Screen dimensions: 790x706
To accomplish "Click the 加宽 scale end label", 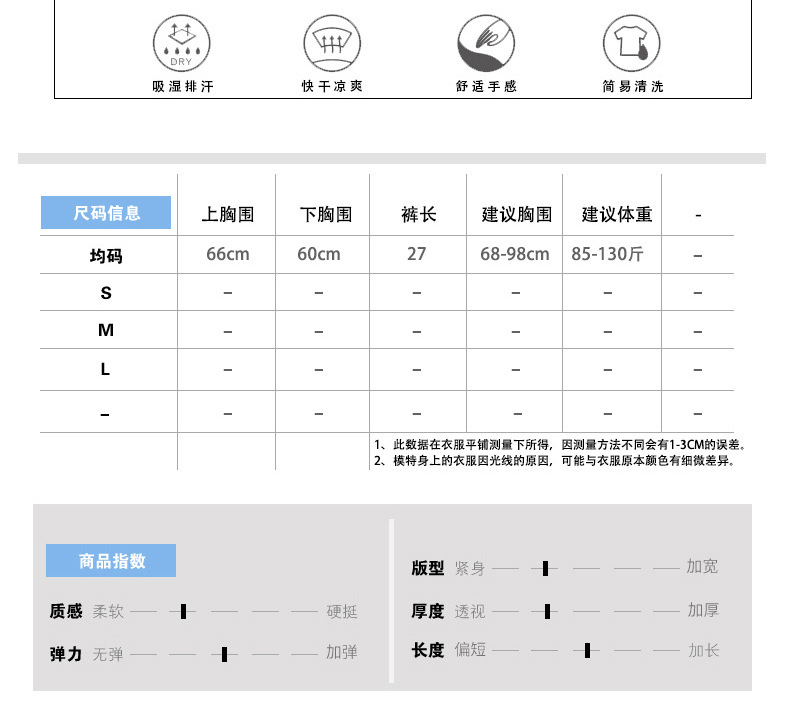I will pos(702,566).
